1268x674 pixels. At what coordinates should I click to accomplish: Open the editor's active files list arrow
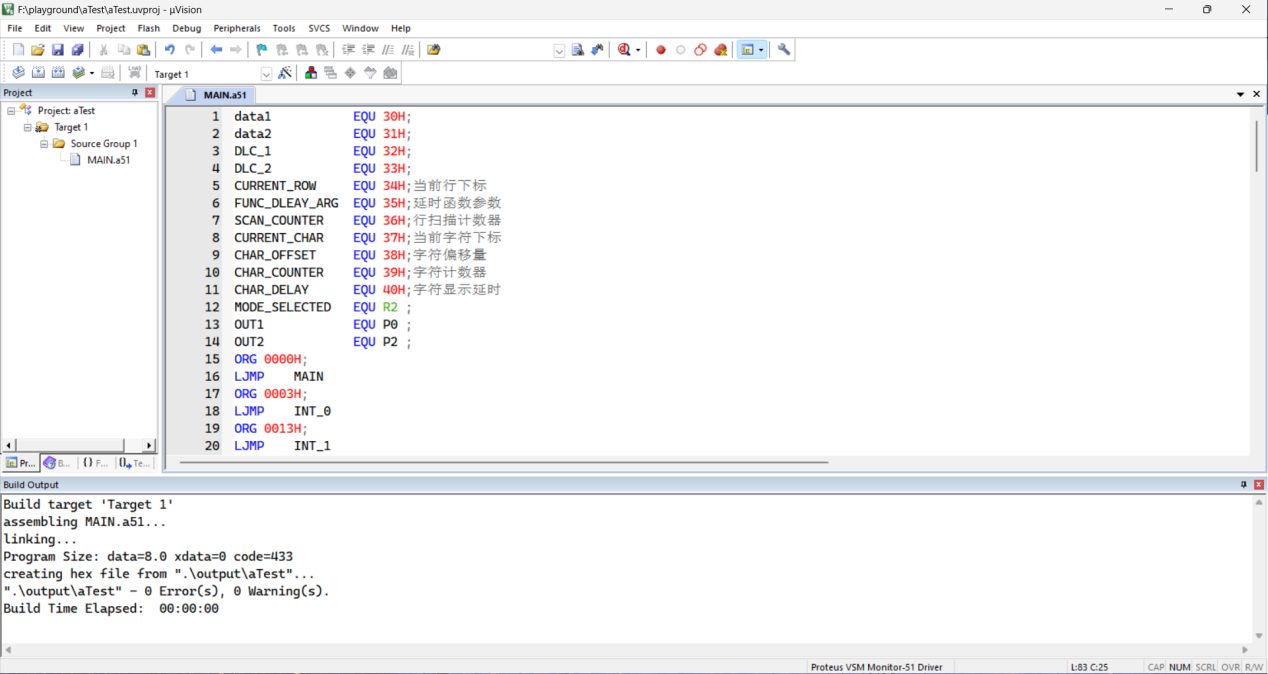(x=1241, y=94)
